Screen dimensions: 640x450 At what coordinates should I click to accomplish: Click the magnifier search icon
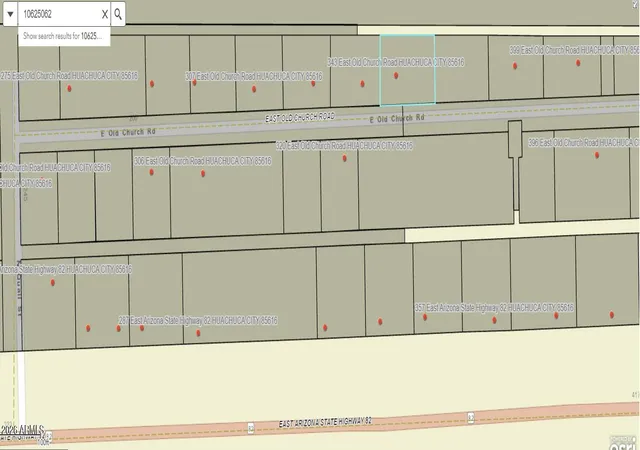[118, 14]
